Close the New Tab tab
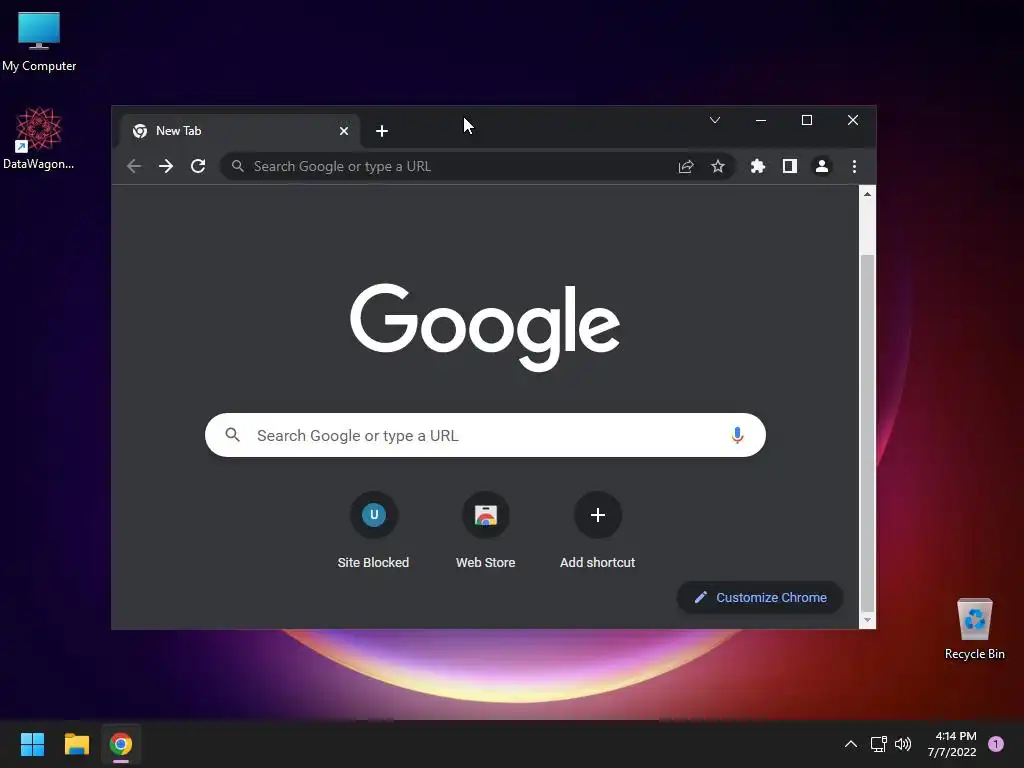1024x768 pixels. tap(344, 131)
